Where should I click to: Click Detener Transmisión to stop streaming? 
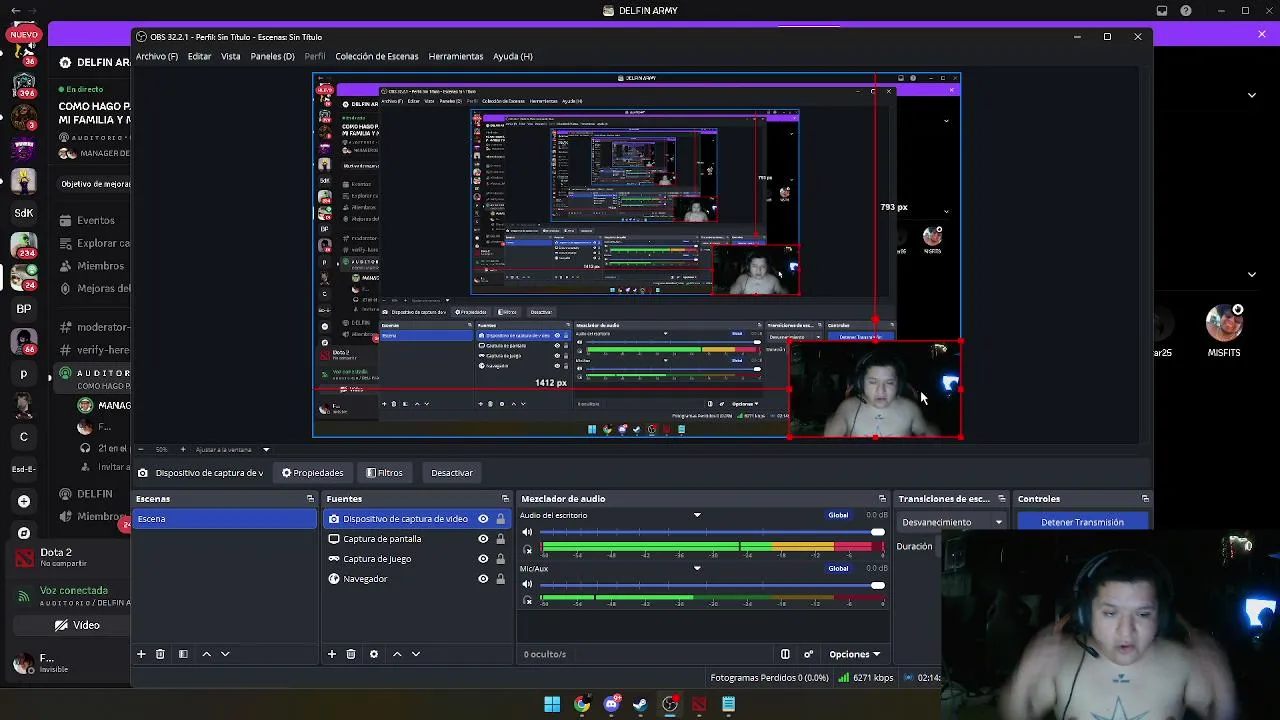(1082, 522)
